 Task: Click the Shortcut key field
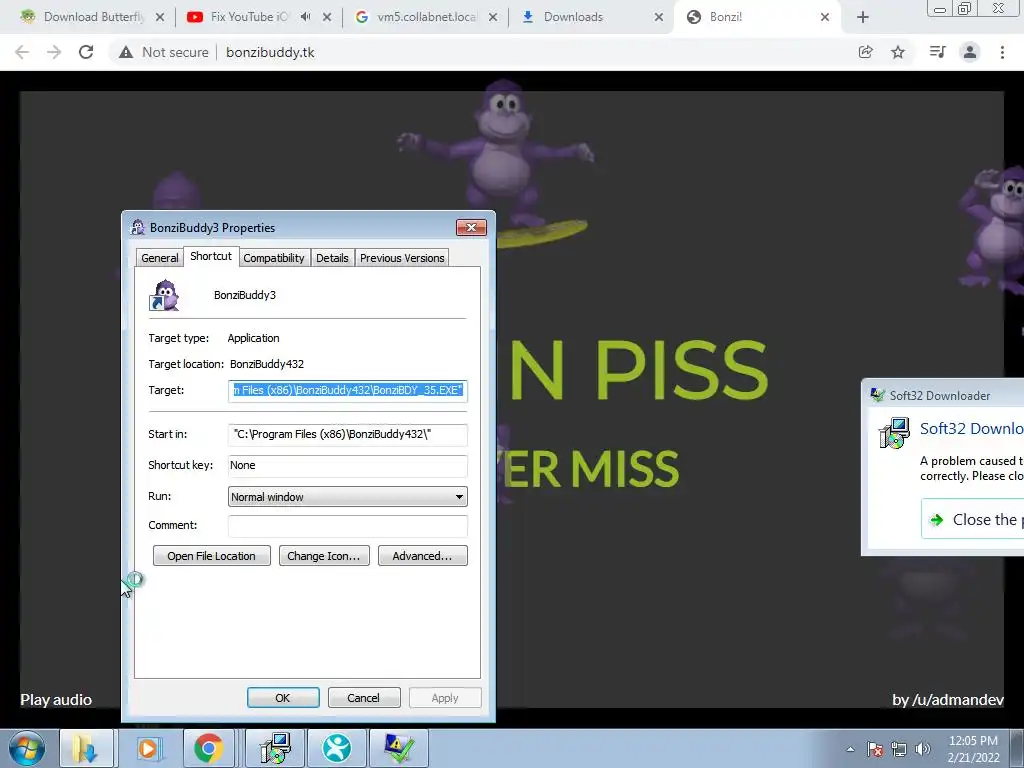click(347, 466)
